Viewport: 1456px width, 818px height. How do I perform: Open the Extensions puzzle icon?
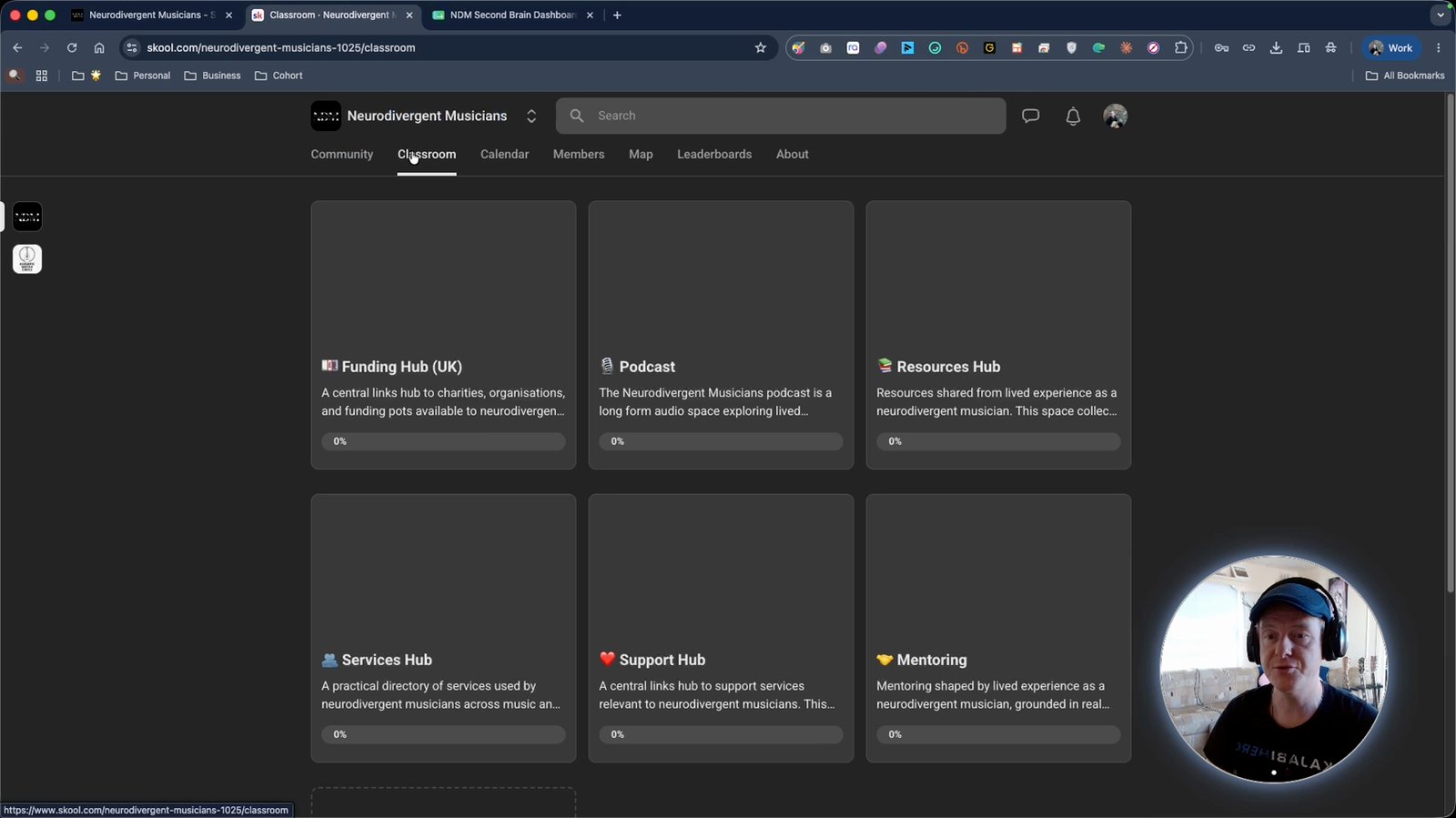(x=1181, y=48)
